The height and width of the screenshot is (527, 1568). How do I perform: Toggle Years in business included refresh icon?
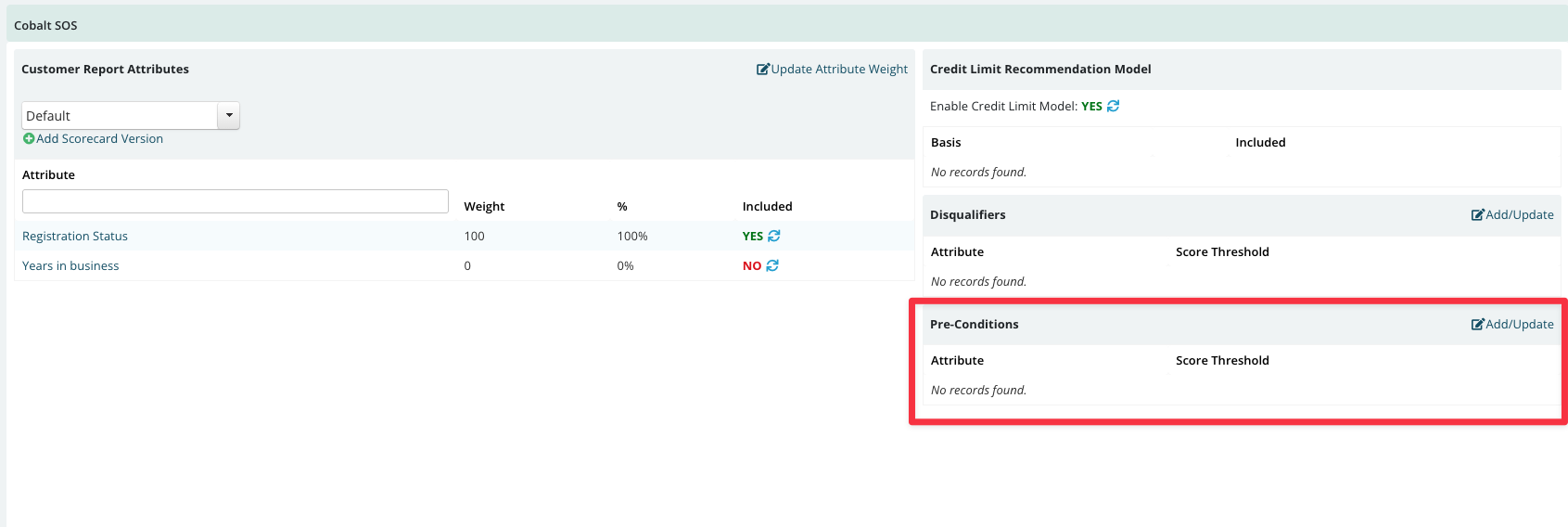click(x=772, y=266)
